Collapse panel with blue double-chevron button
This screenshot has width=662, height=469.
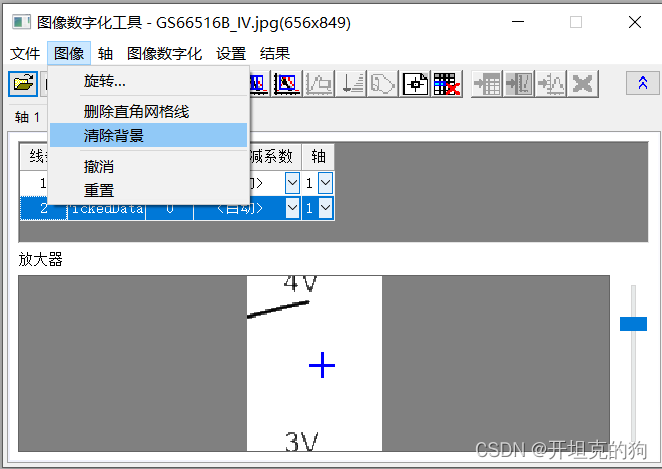[x=642, y=83]
